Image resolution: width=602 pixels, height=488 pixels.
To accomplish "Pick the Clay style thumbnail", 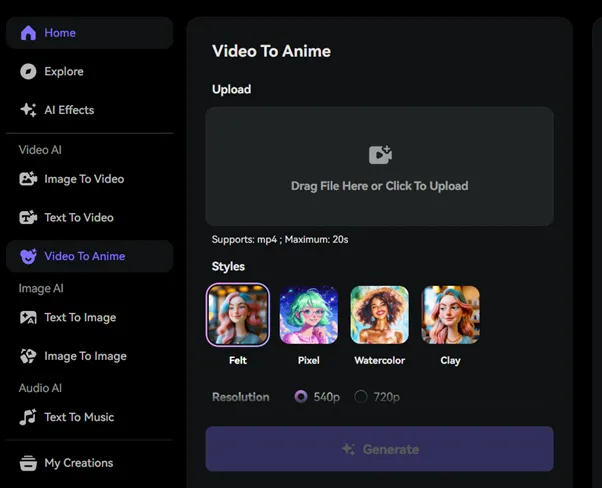I will 451,315.
